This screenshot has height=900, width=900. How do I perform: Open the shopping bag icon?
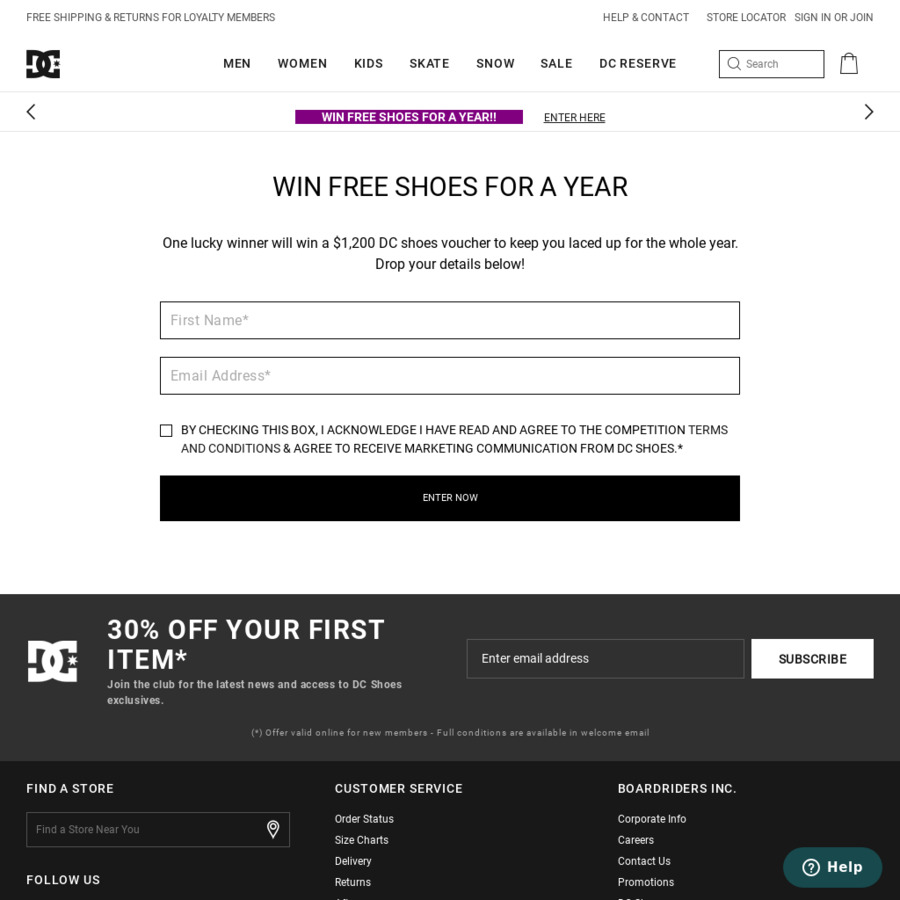(x=848, y=64)
